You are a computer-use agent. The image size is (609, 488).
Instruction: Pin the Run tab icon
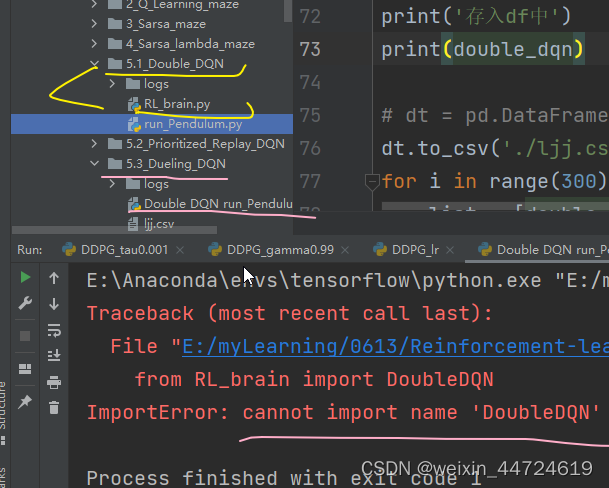[25, 402]
